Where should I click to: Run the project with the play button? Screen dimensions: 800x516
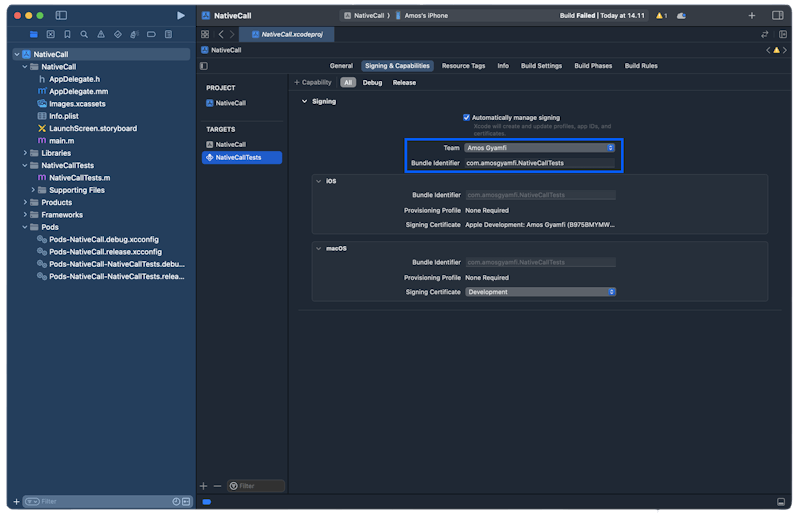[181, 15]
